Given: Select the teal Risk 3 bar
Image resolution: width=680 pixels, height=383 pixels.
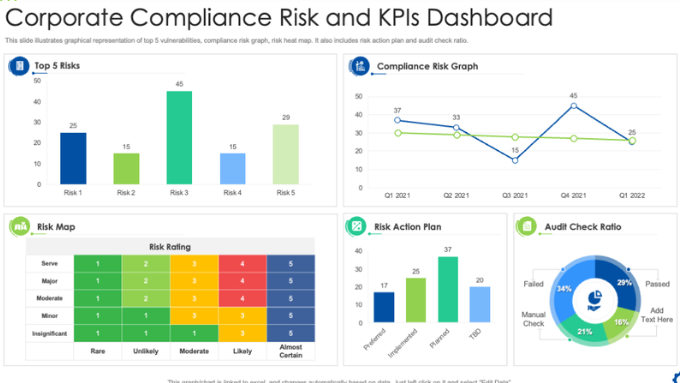Looking at the screenshot, I should (179, 137).
